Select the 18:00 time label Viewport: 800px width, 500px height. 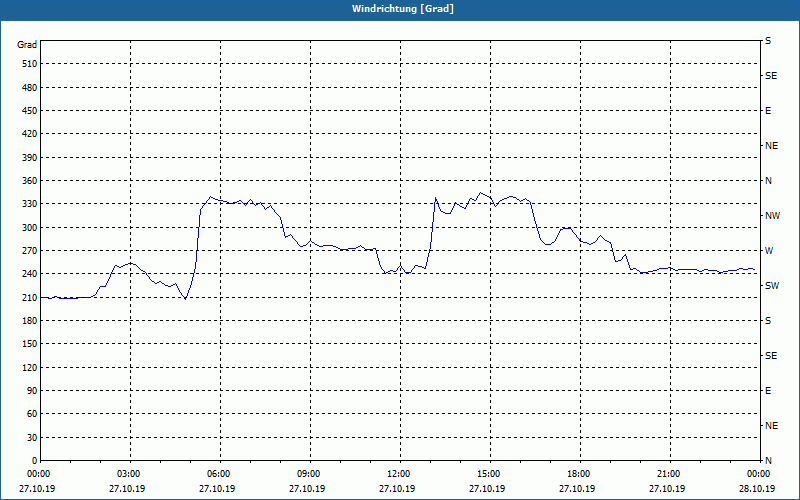pos(578,474)
